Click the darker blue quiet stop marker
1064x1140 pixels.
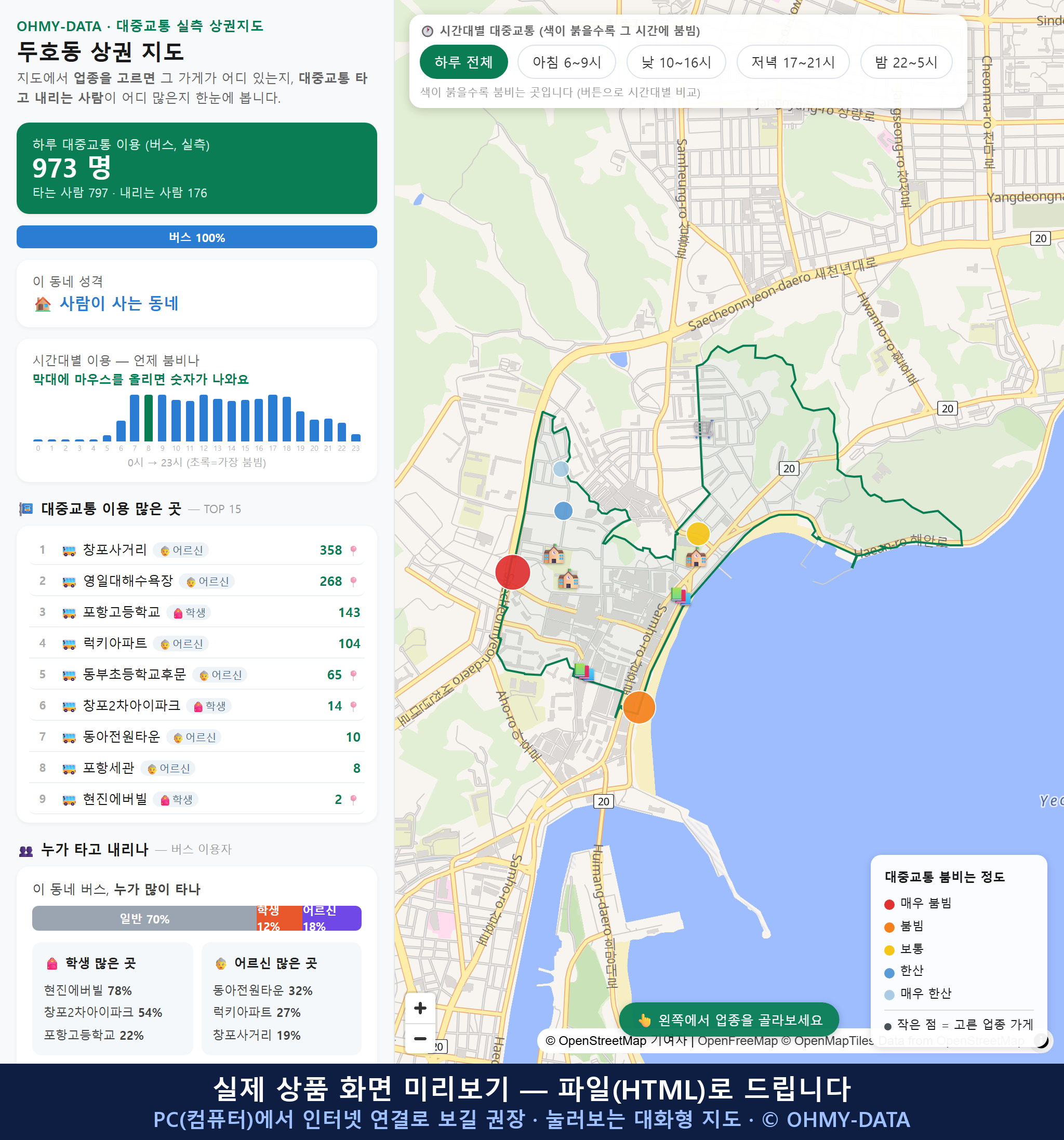[563, 511]
